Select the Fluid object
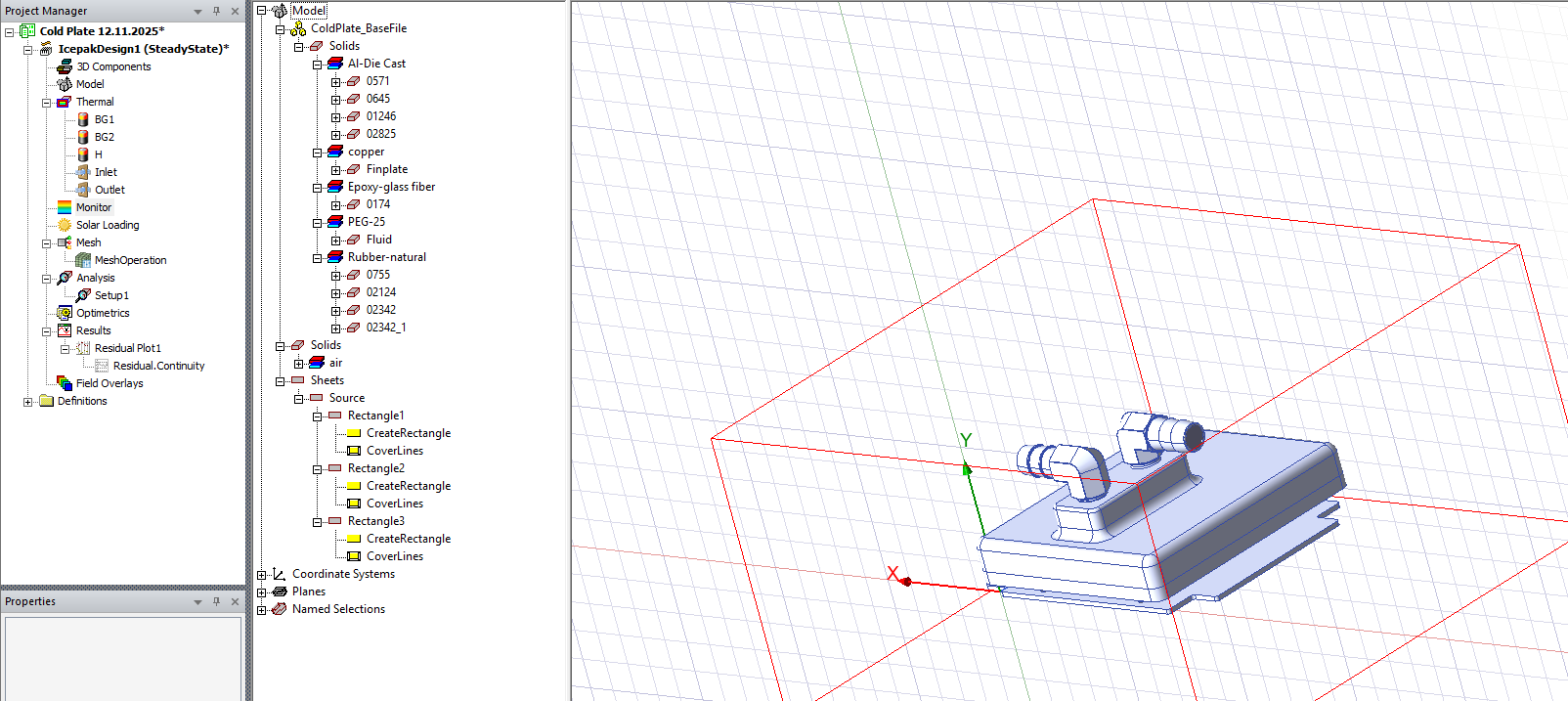Viewport: 1568px width, 701px height. pos(379,240)
